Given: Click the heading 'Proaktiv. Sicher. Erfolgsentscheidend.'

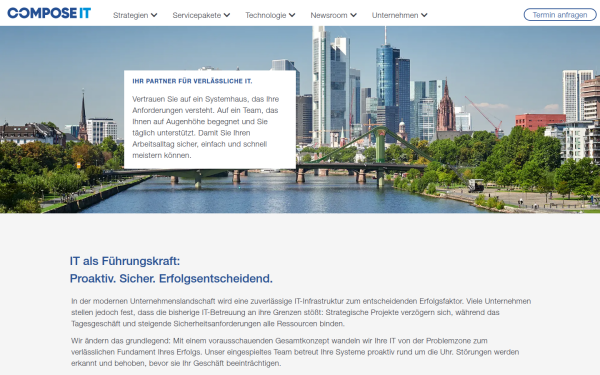Looking at the screenshot, I should (171, 279).
